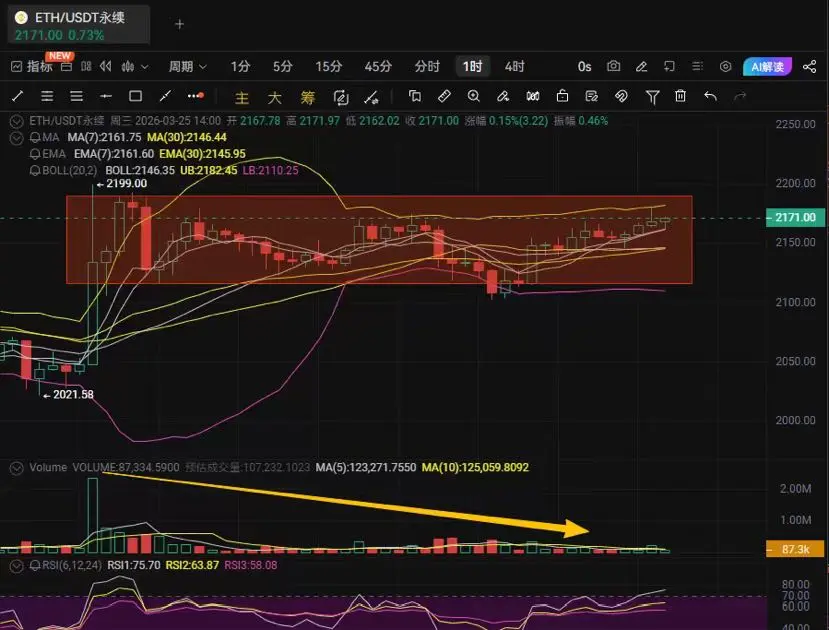The height and width of the screenshot is (630, 829).
Task: Add a new tab with plus button
Action: [179, 24]
